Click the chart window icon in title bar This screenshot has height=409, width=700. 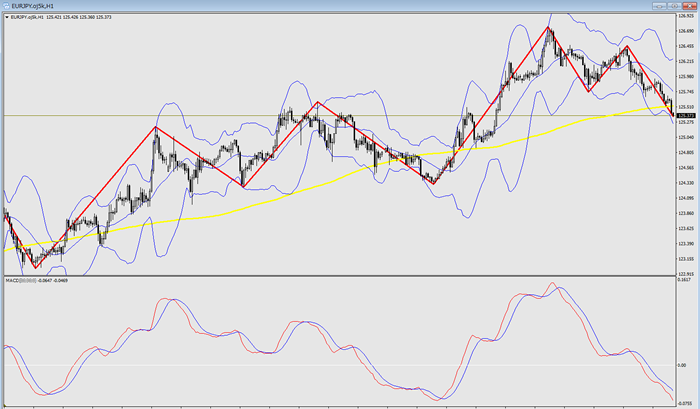[5, 6]
